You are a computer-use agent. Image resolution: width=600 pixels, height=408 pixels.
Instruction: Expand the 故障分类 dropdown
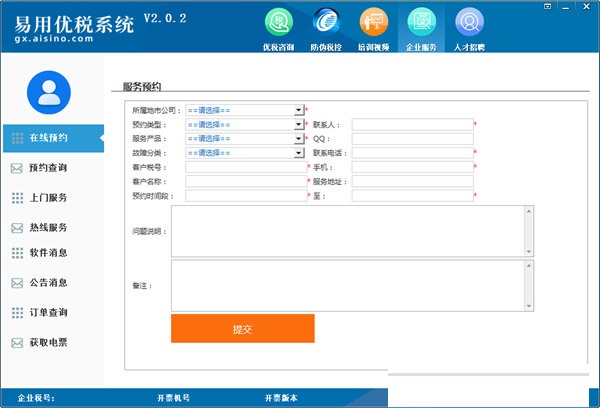pyautogui.click(x=299, y=153)
